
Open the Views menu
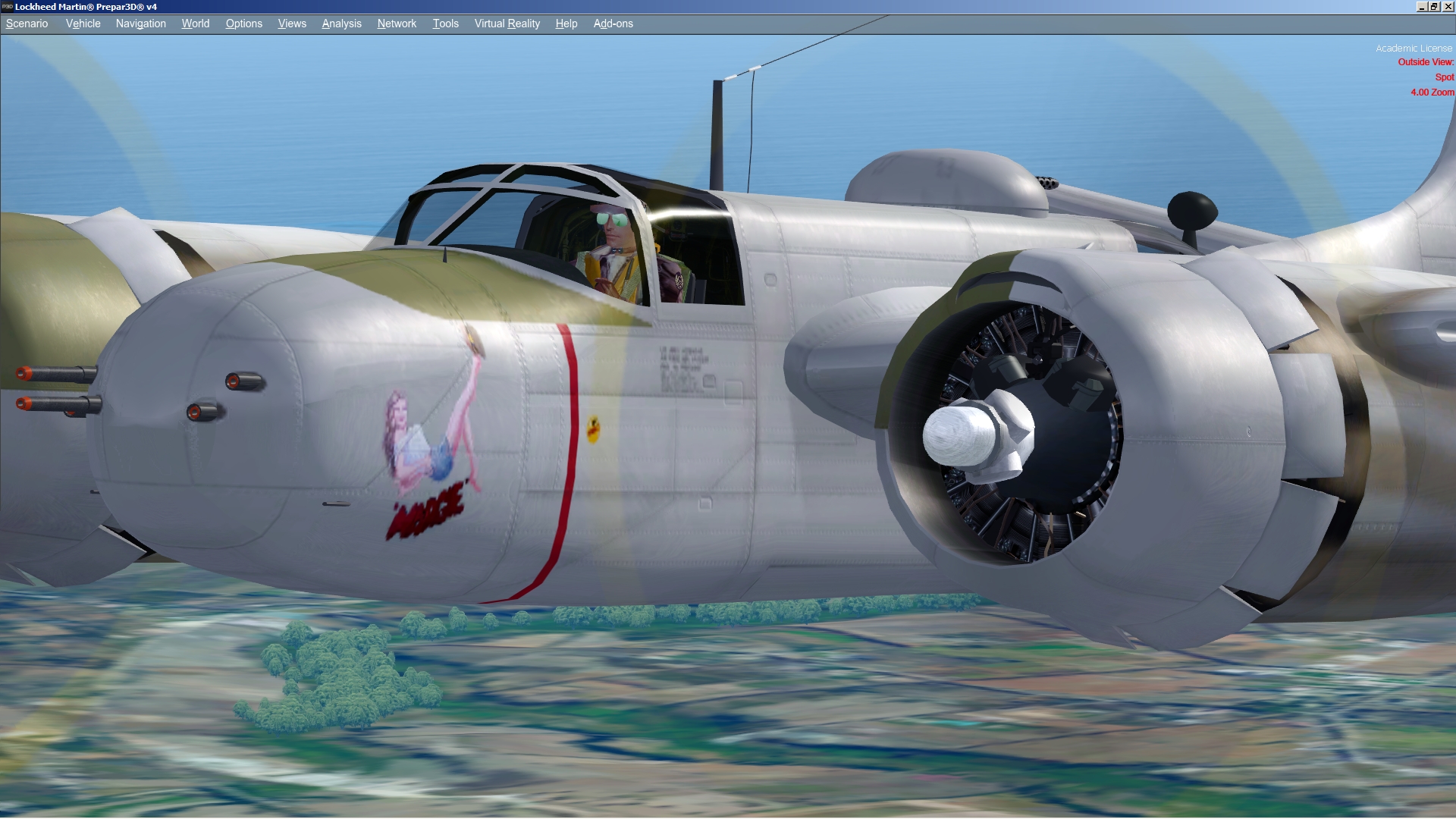click(292, 24)
